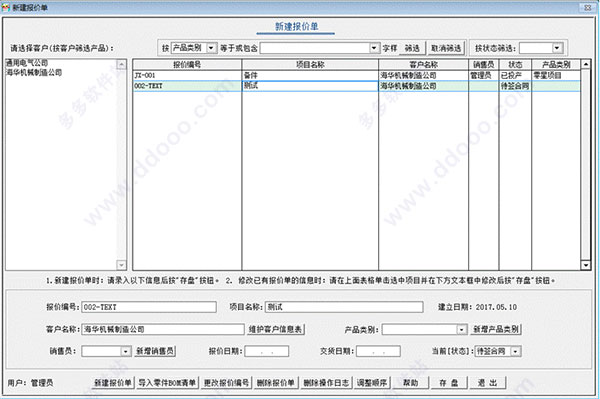Click the 报价编号 column header

click(187, 65)
